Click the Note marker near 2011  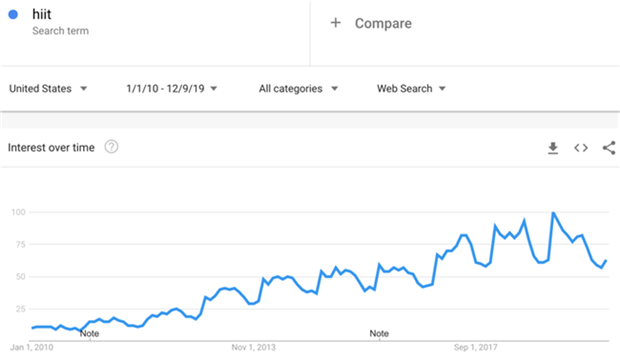[90, 333]
